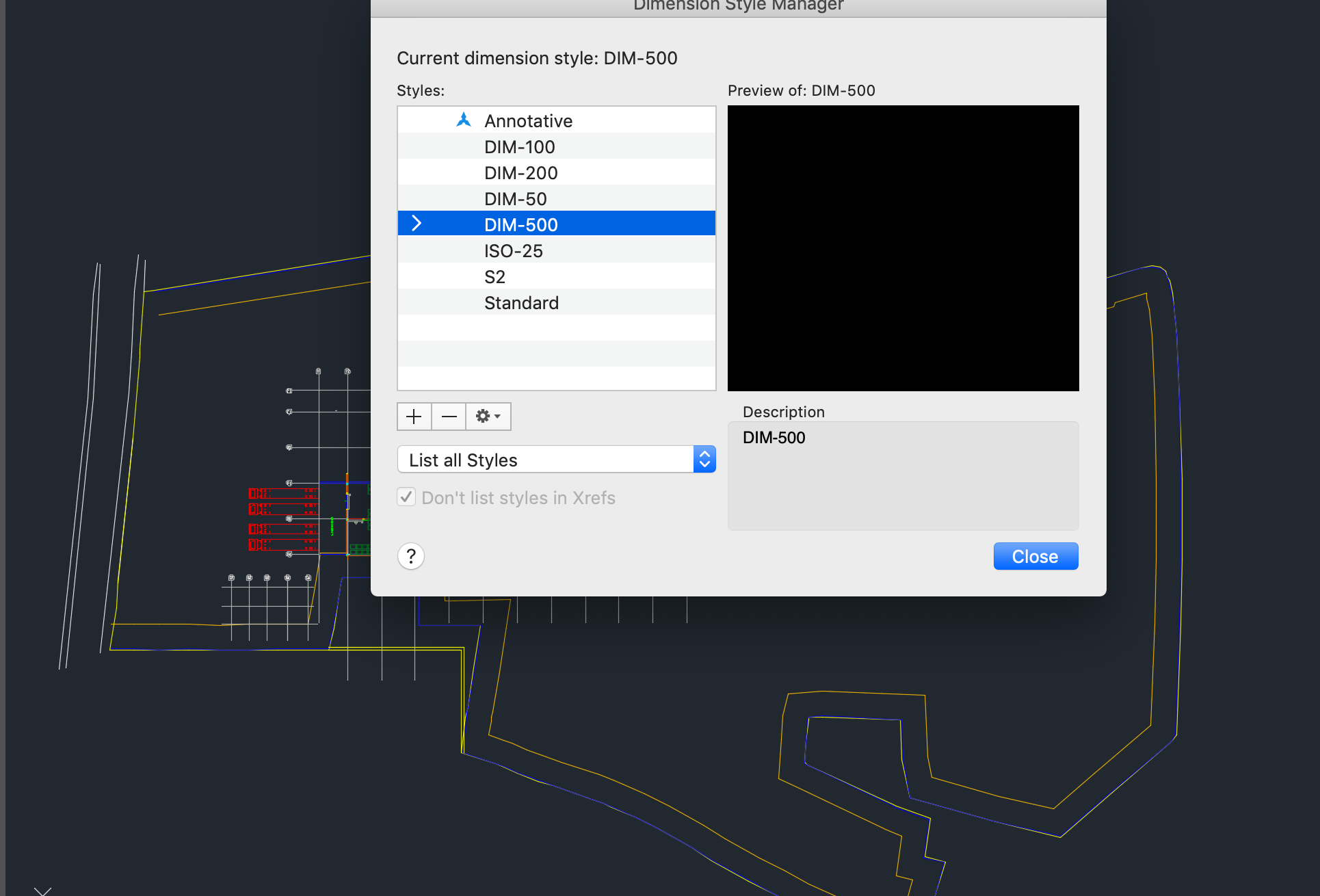This screenshot has height=896, width=1320.
Task: Choose the Annotative style row
Action: click(528, 121)
